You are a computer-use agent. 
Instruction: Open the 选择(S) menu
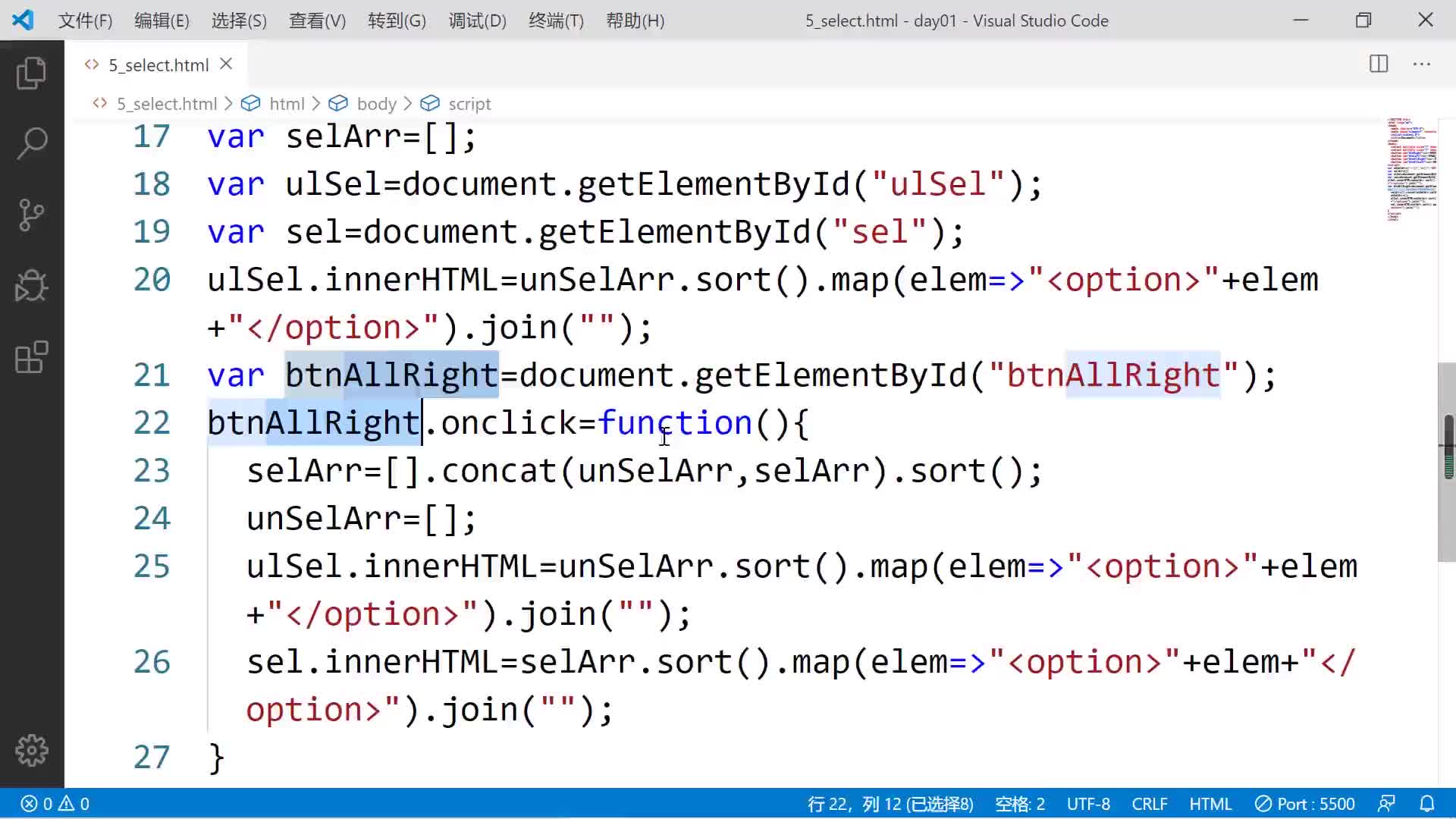(x=239, y=20)
